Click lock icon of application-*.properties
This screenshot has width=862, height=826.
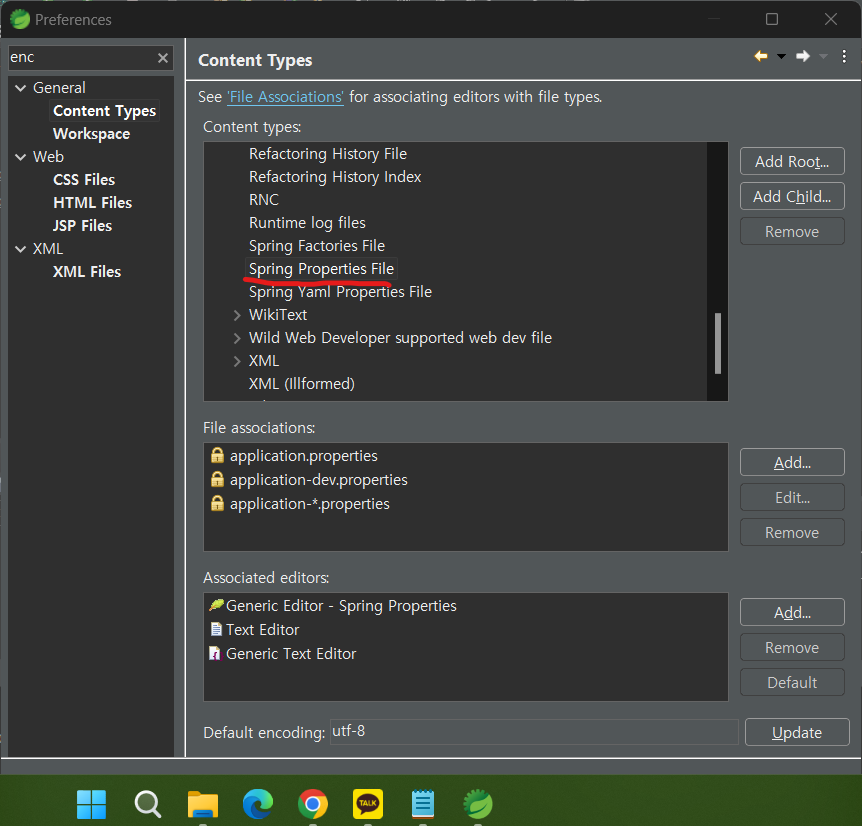(x=217, y=504)
